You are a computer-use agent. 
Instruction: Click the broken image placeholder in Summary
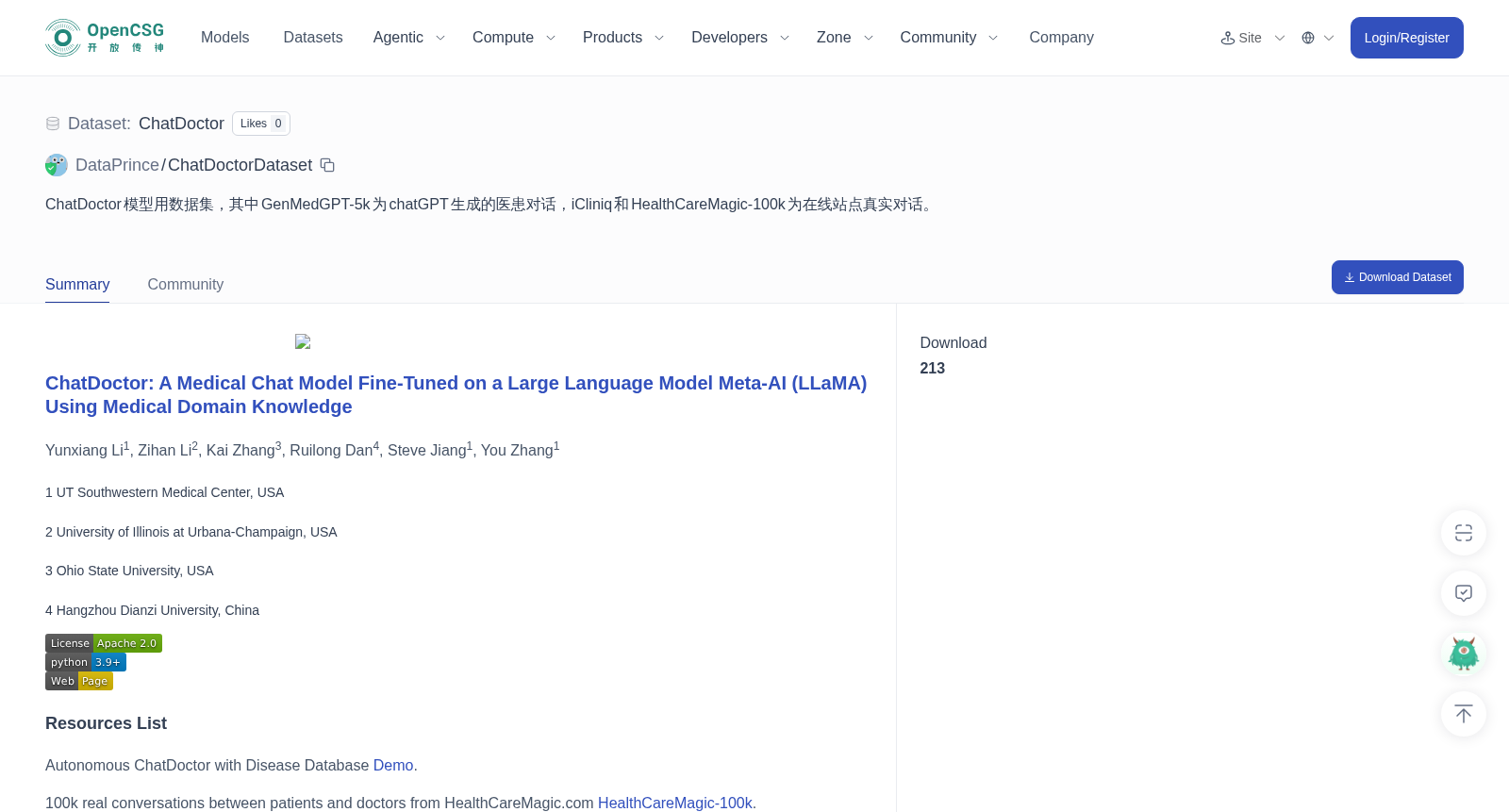(303, 341)
